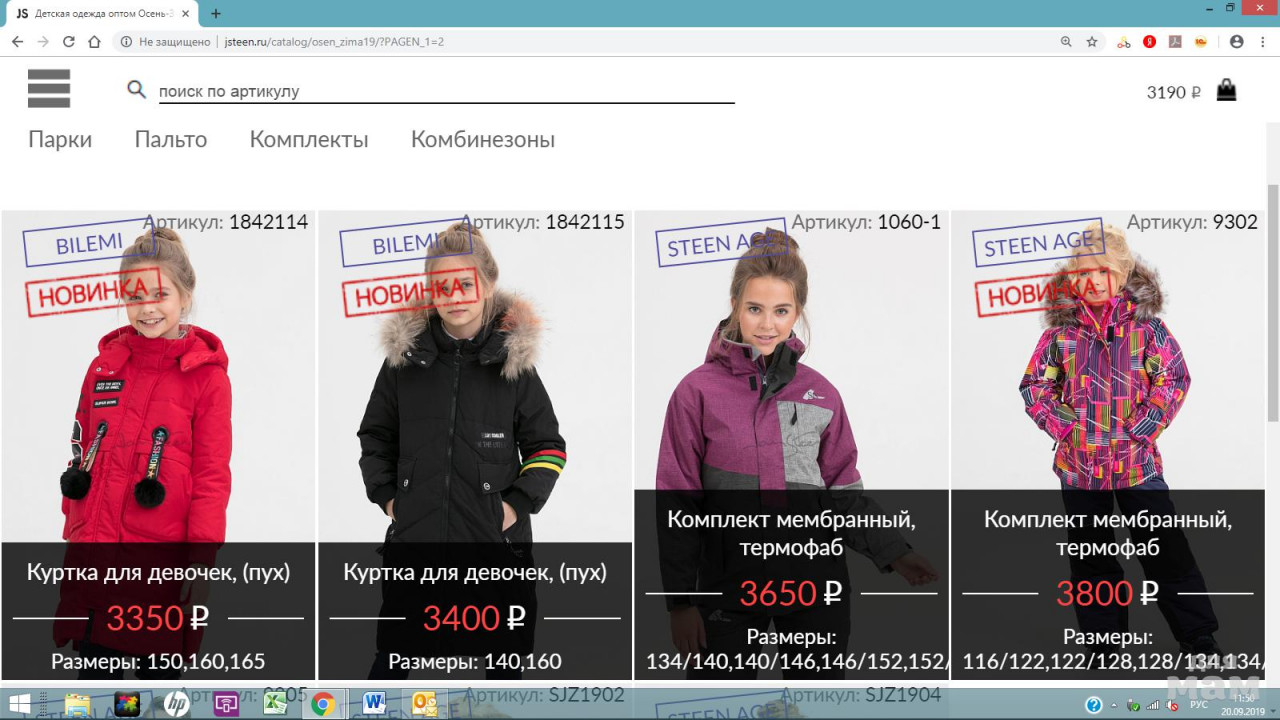Switch input language via РУС indicator
Image resolution: width=1280 pixels, height=720 pixels.
click(1198, 705)
